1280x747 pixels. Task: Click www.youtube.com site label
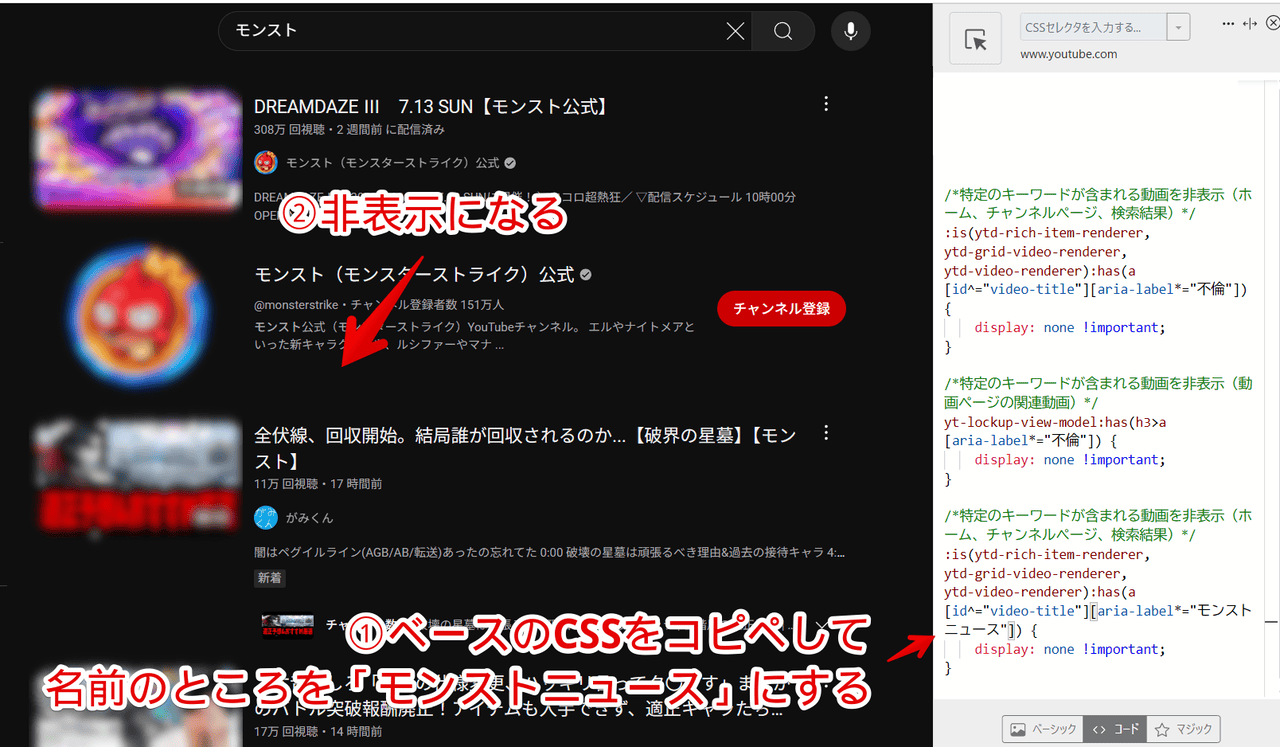(x=1069, y=54)
